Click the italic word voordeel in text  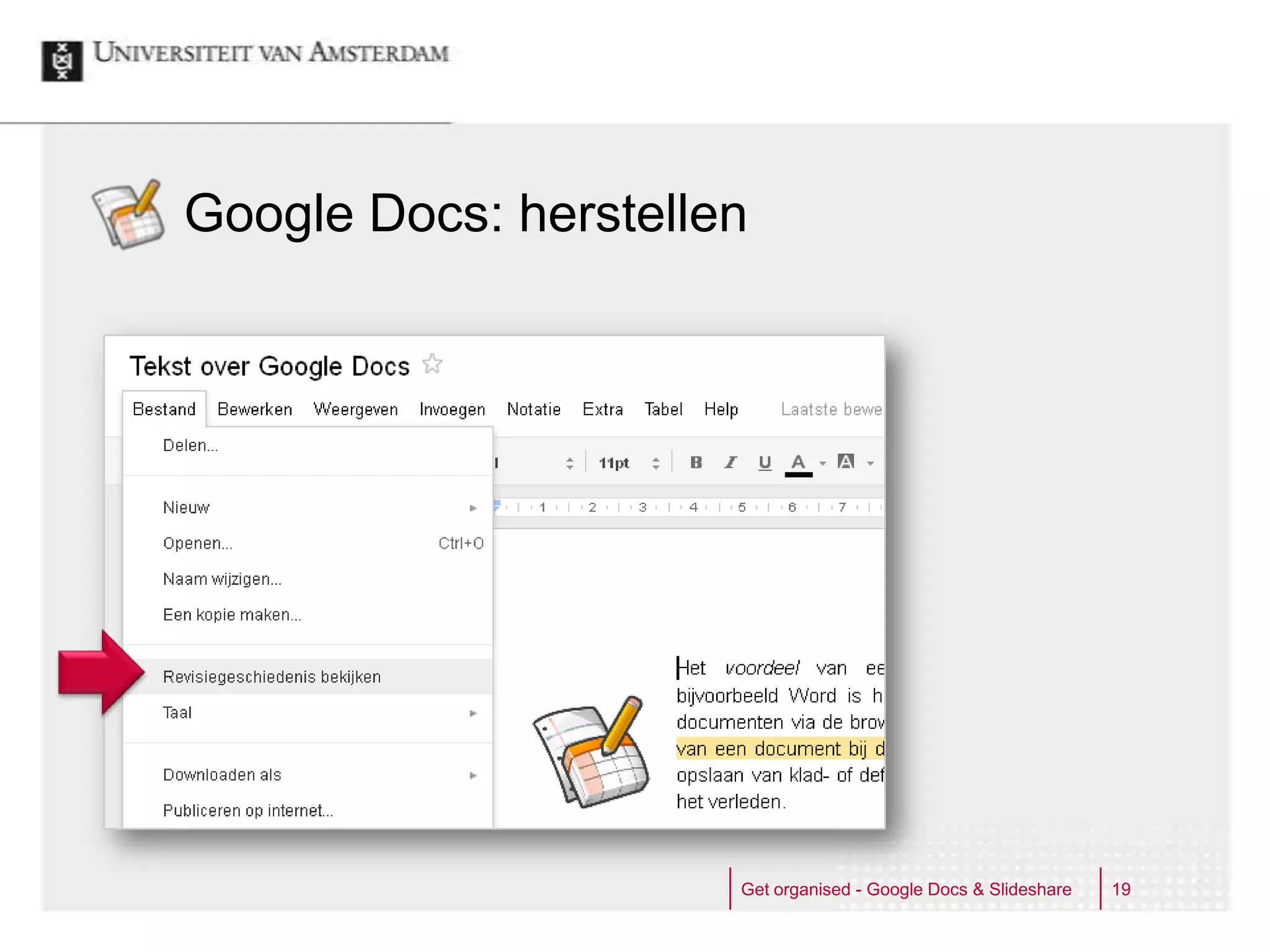pos(762,668)
